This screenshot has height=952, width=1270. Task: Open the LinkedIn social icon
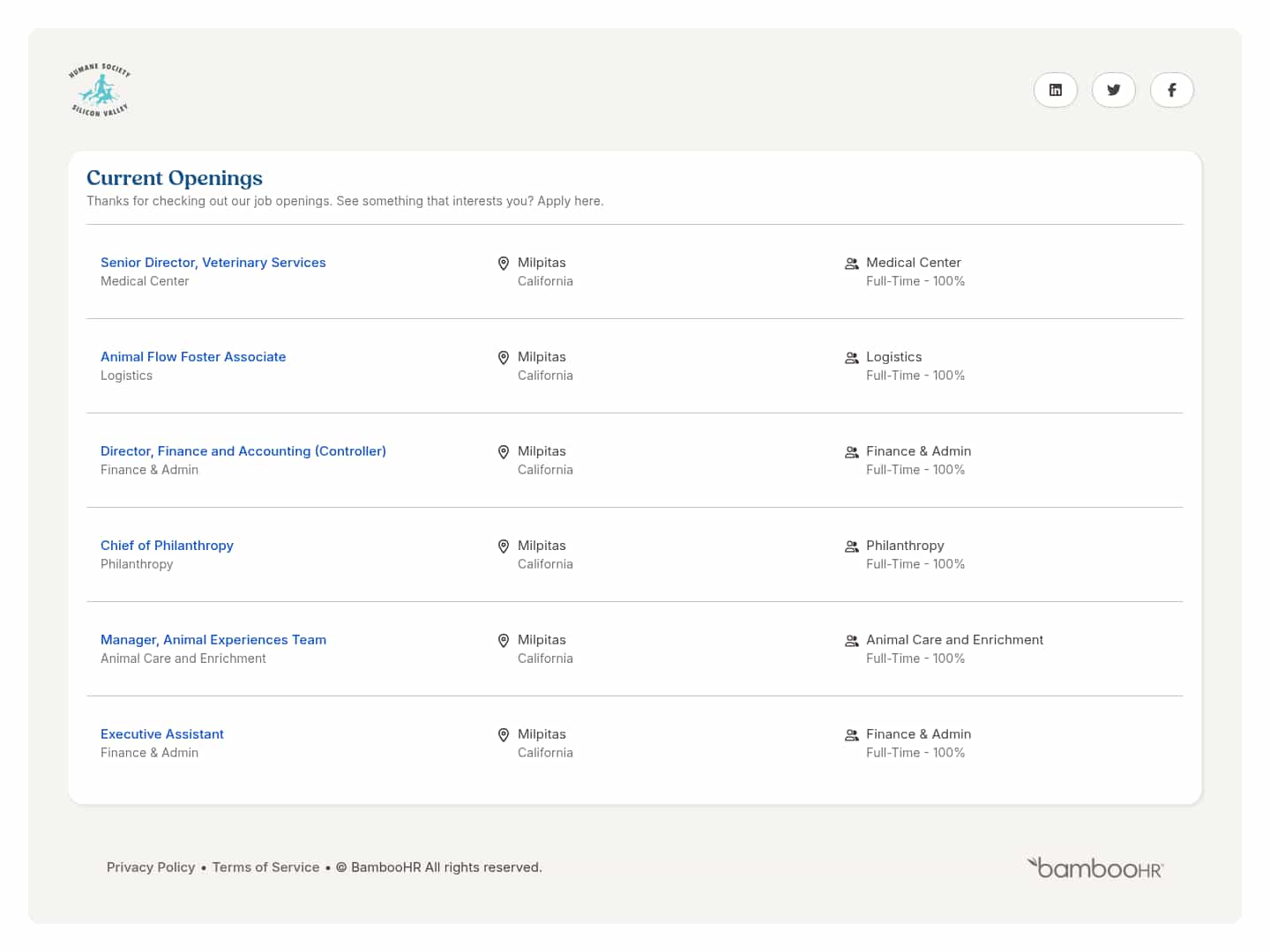(1055, 90)
